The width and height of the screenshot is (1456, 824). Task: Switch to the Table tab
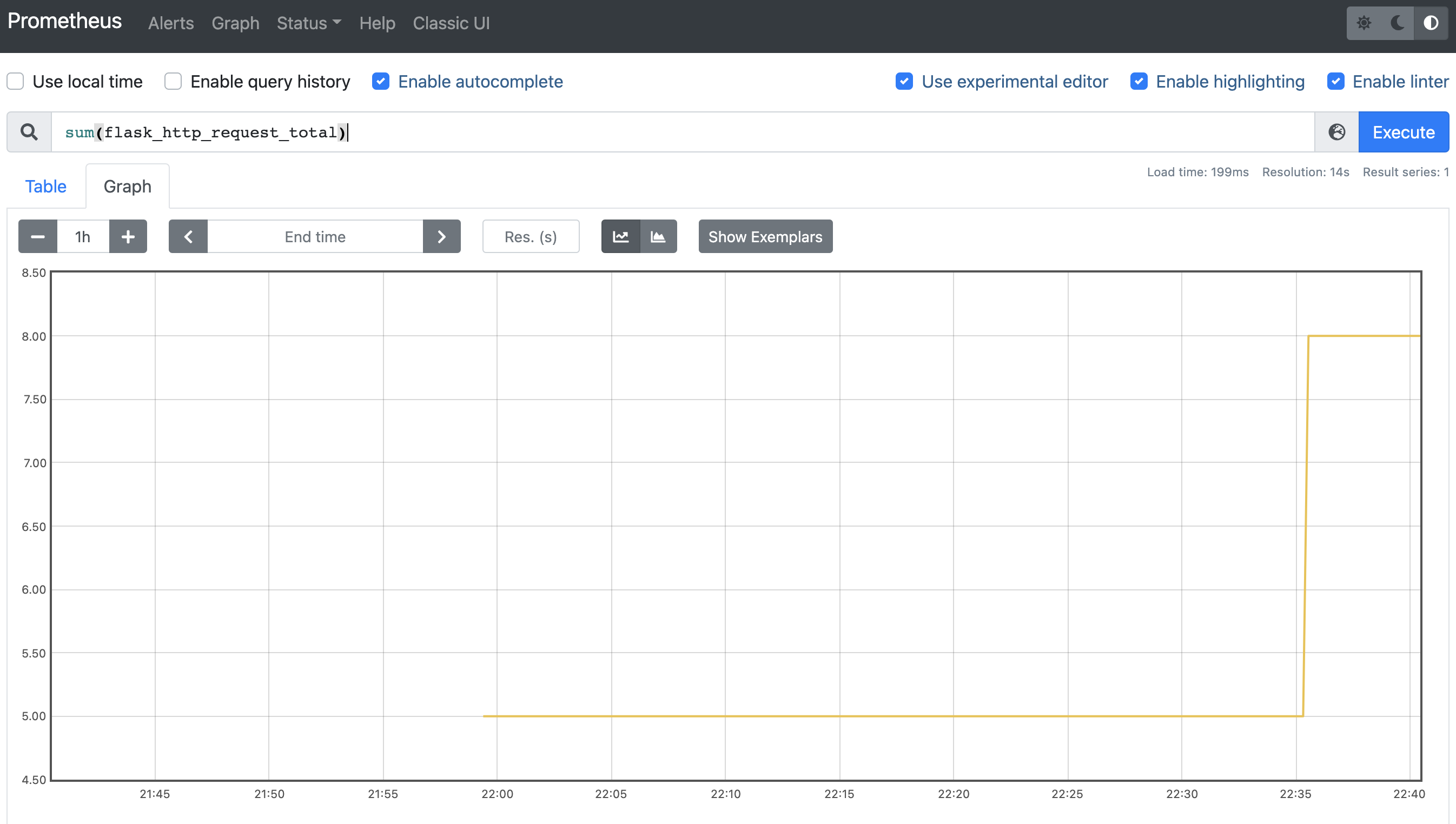point(45,186)
